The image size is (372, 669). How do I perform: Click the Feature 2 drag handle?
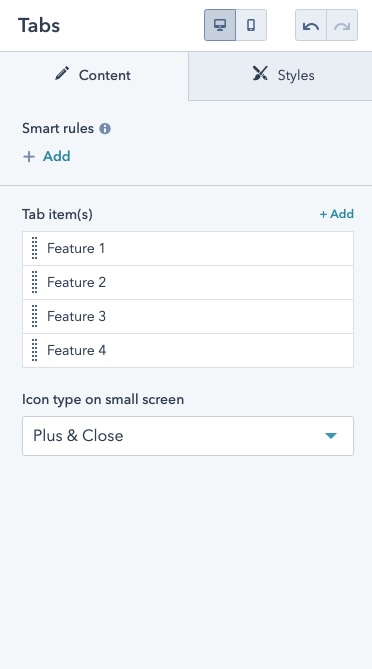tap(35, 282)
